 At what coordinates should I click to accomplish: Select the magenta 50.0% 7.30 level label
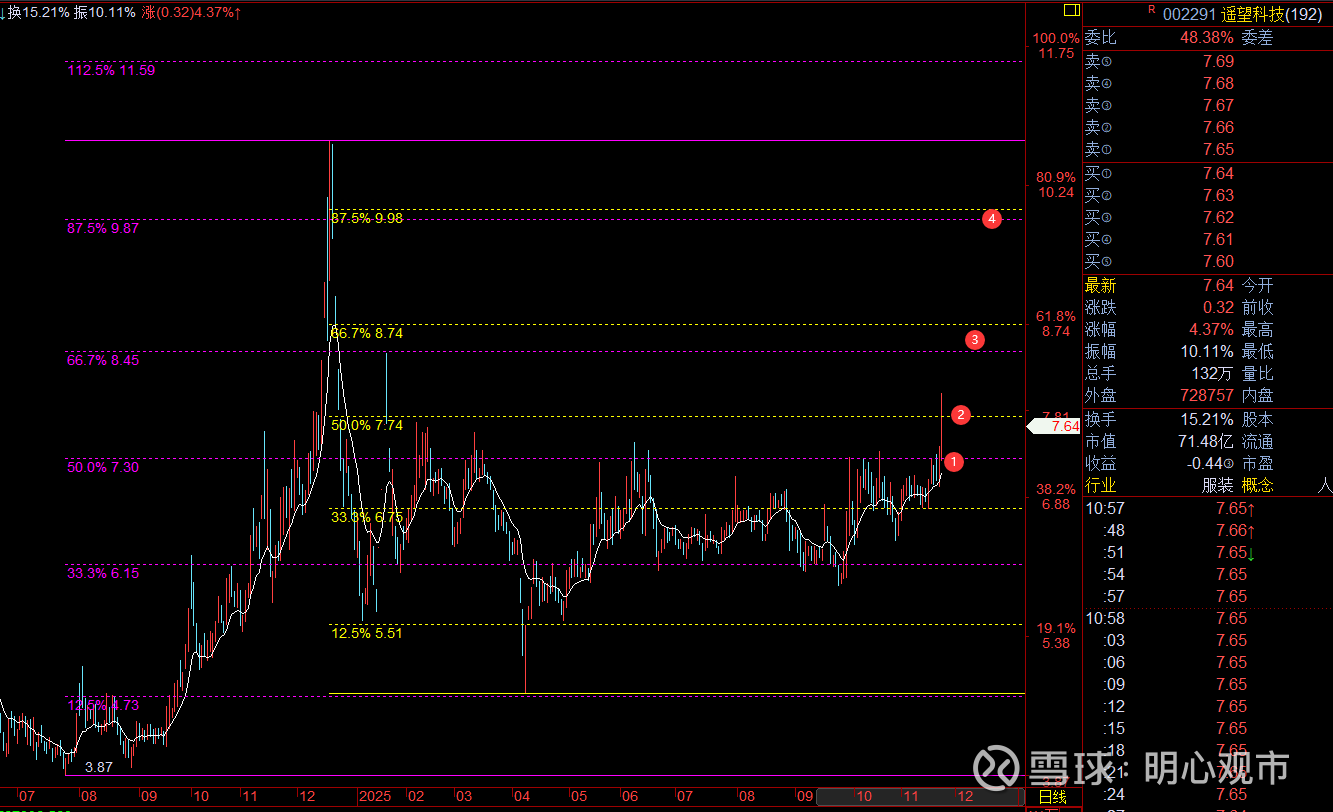pyautogui.click(x=103, y=467)
